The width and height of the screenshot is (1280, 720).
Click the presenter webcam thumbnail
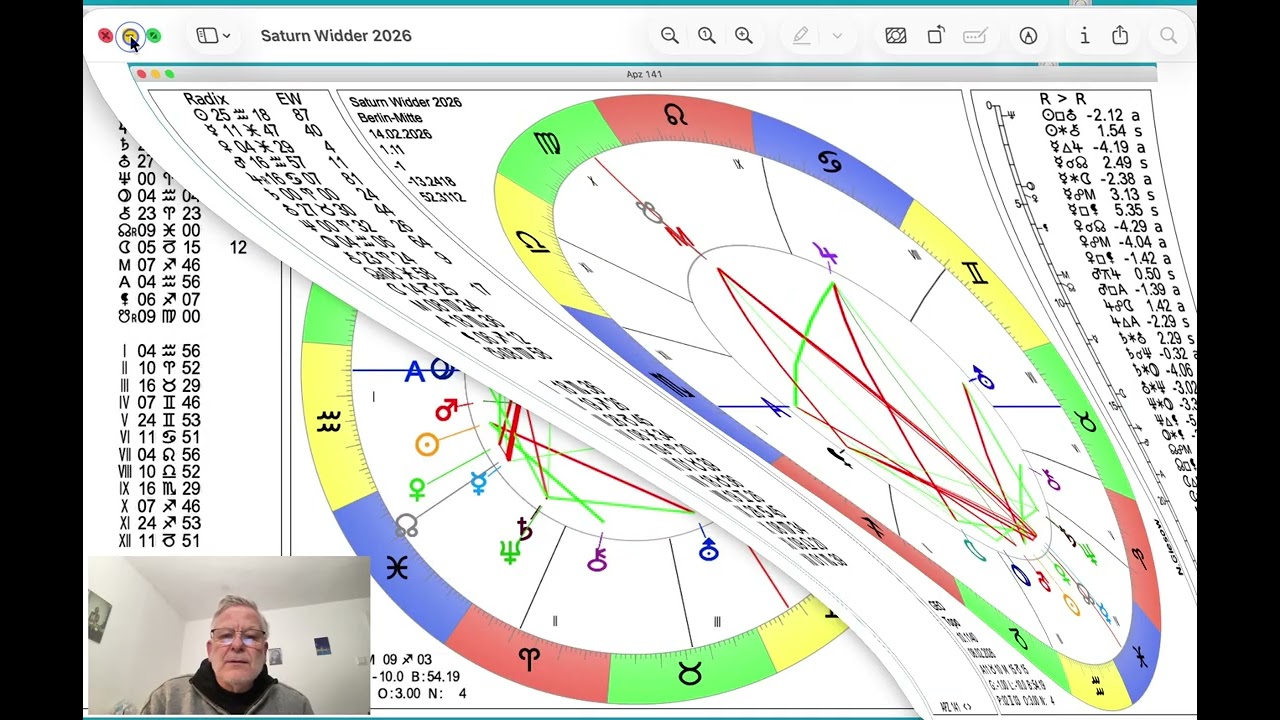(x=229, y=635)
